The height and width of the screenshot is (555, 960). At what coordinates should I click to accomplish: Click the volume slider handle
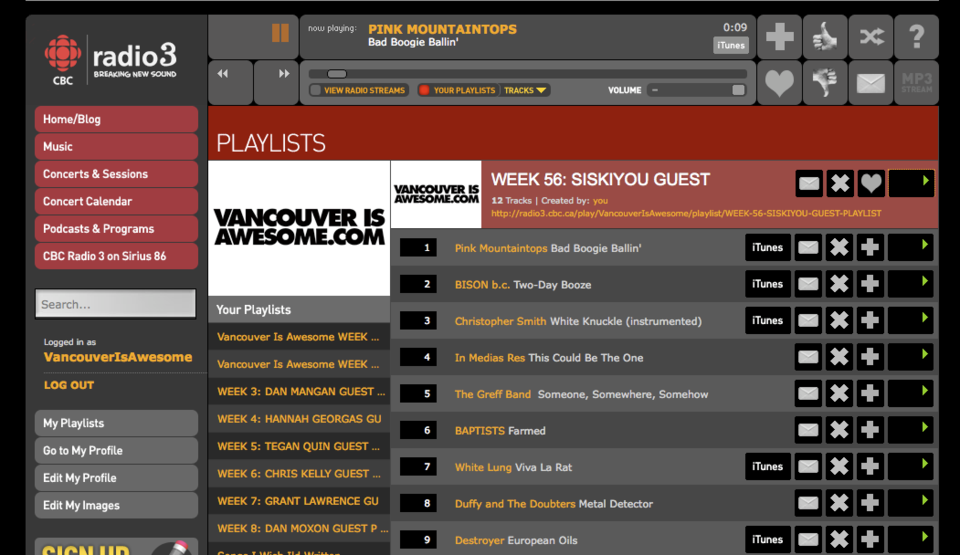[738, 90]
